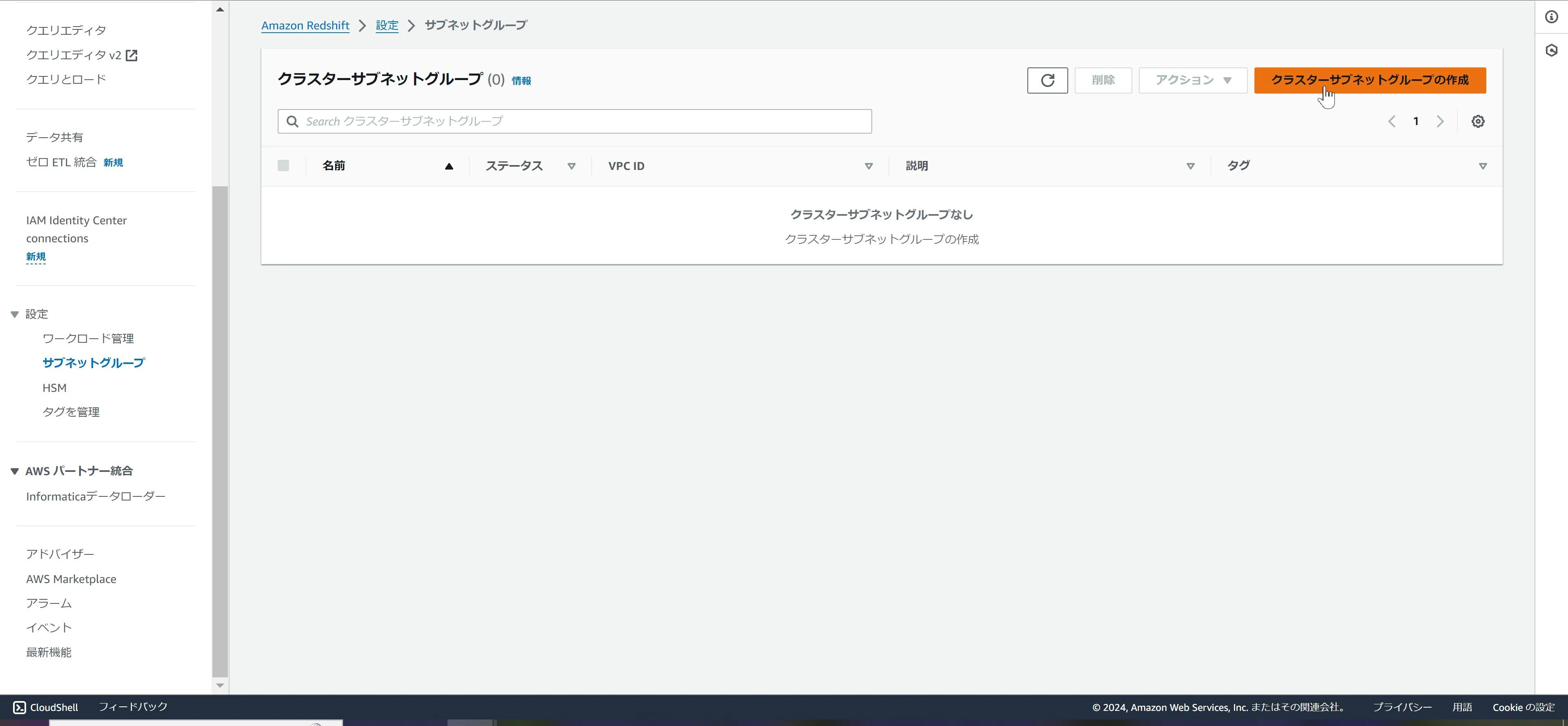Open the info panel icon at top right
Screen dimensions: 1568x726
[1551, 17]
